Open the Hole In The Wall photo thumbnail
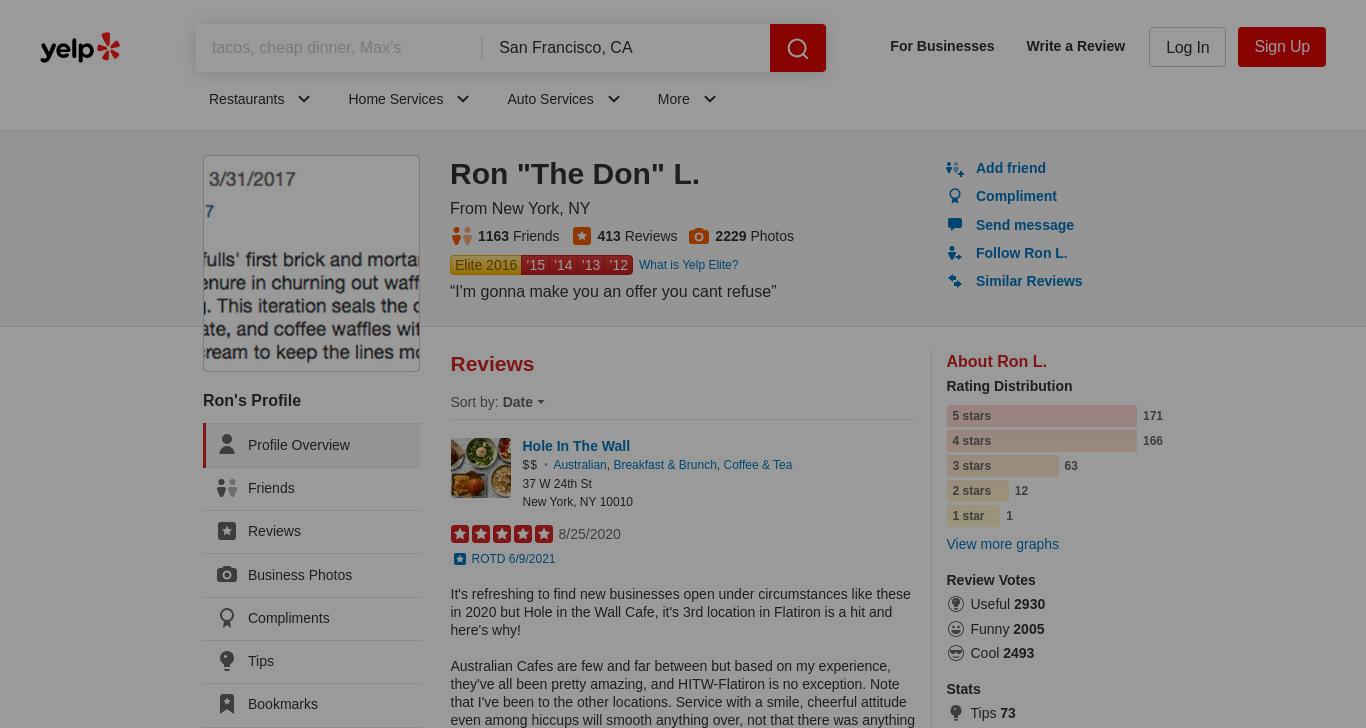The height and width of the screenshot is (728, 1366). [481, 468]
